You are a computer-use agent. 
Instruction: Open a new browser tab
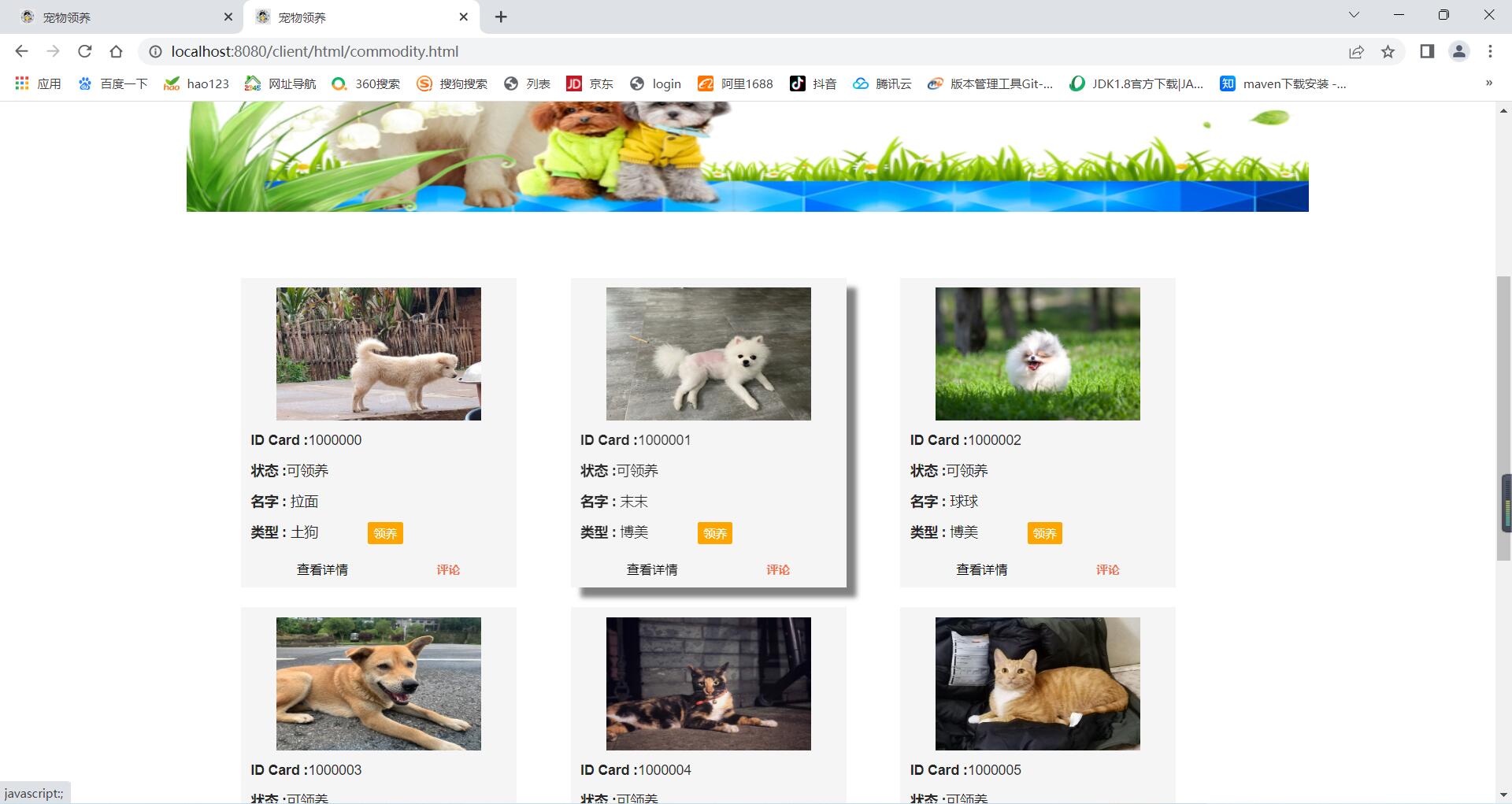[501, 17]
